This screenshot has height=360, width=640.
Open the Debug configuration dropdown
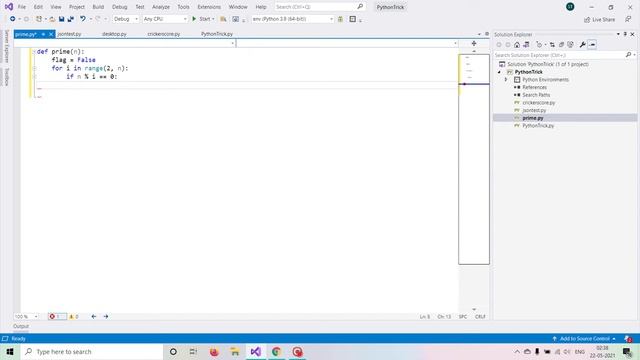pos(126,19)
